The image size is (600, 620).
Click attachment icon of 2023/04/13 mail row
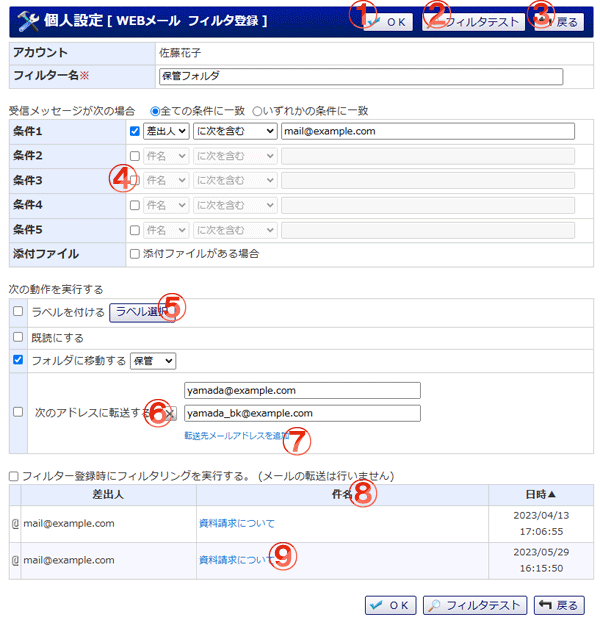pyautogui.click(x=15, y=524)
